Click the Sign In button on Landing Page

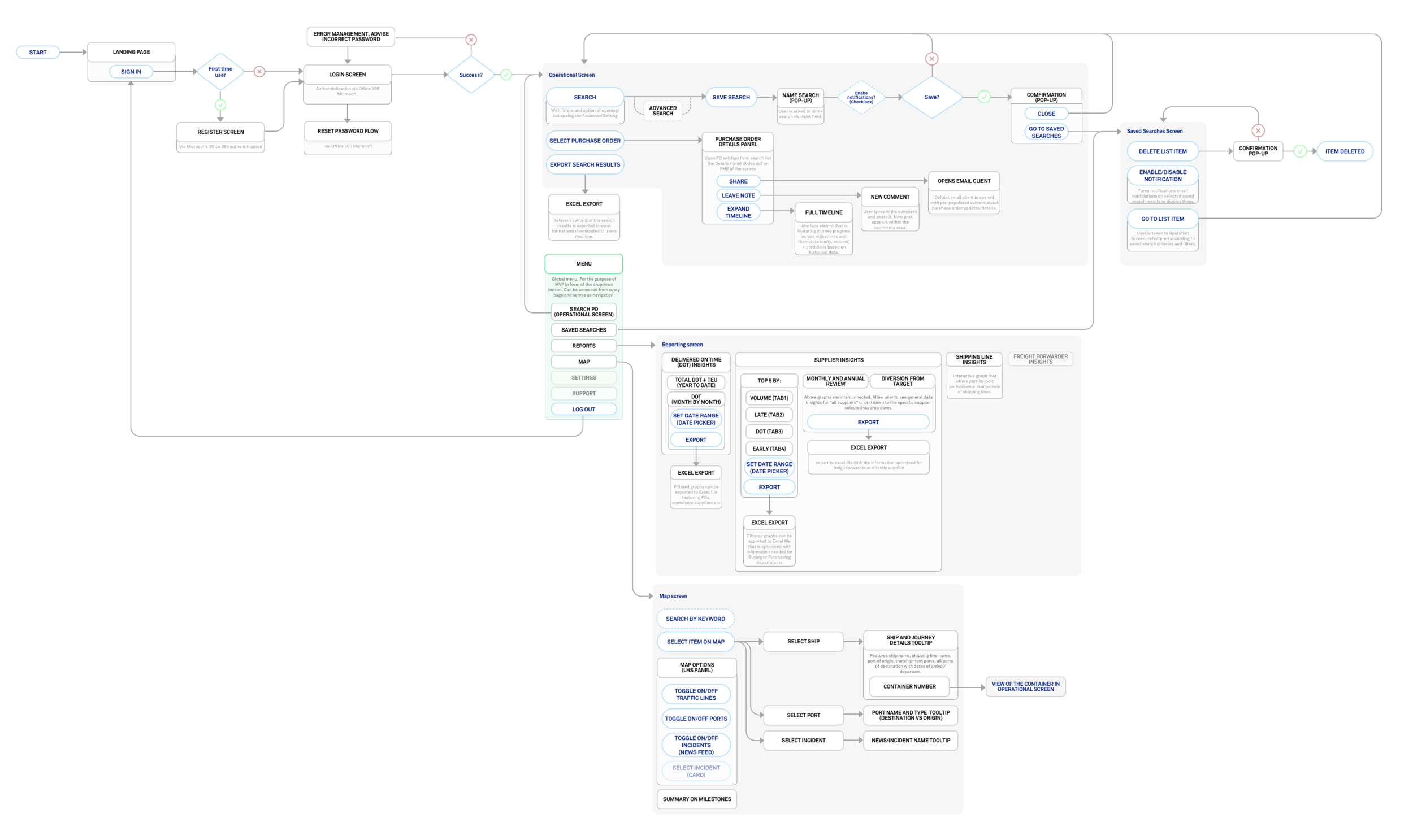[x=131, y=72]
